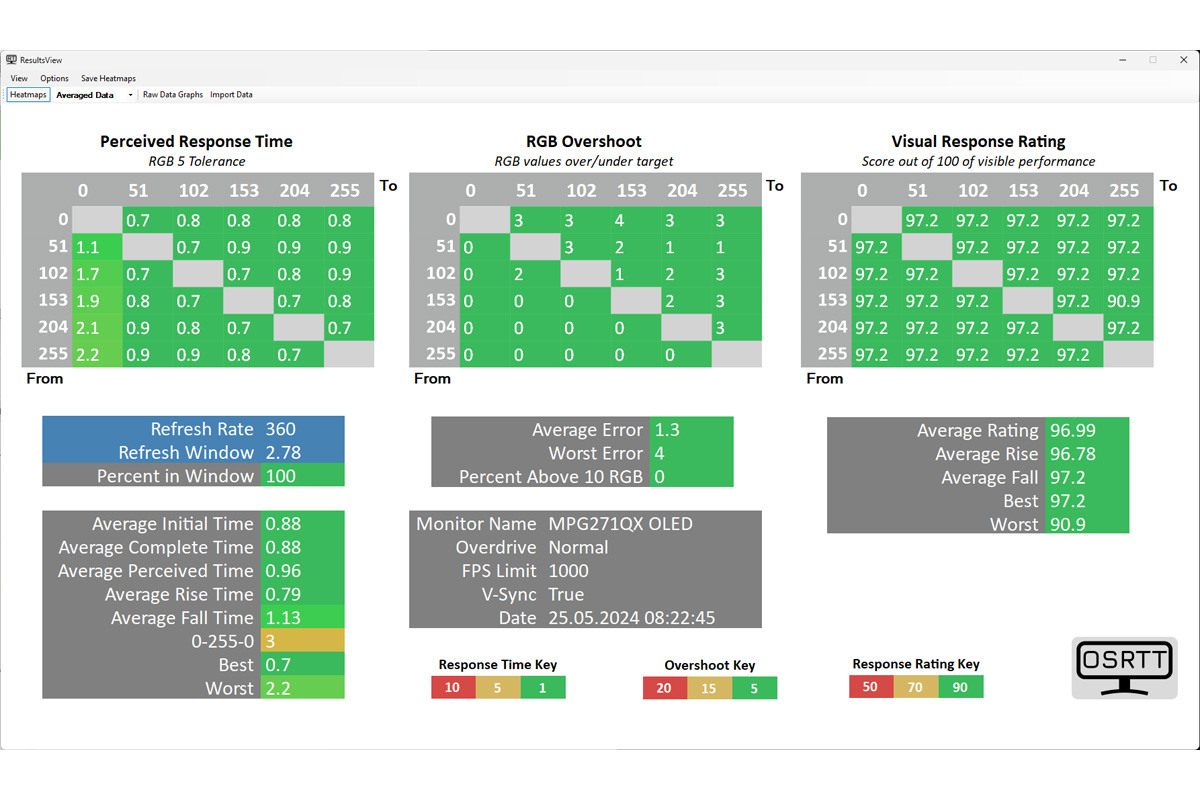Image resolution: width=1200 pixels, height=800 pixels.
Task: Maximize the ResultsView window
Action: tap(1152, 60)
